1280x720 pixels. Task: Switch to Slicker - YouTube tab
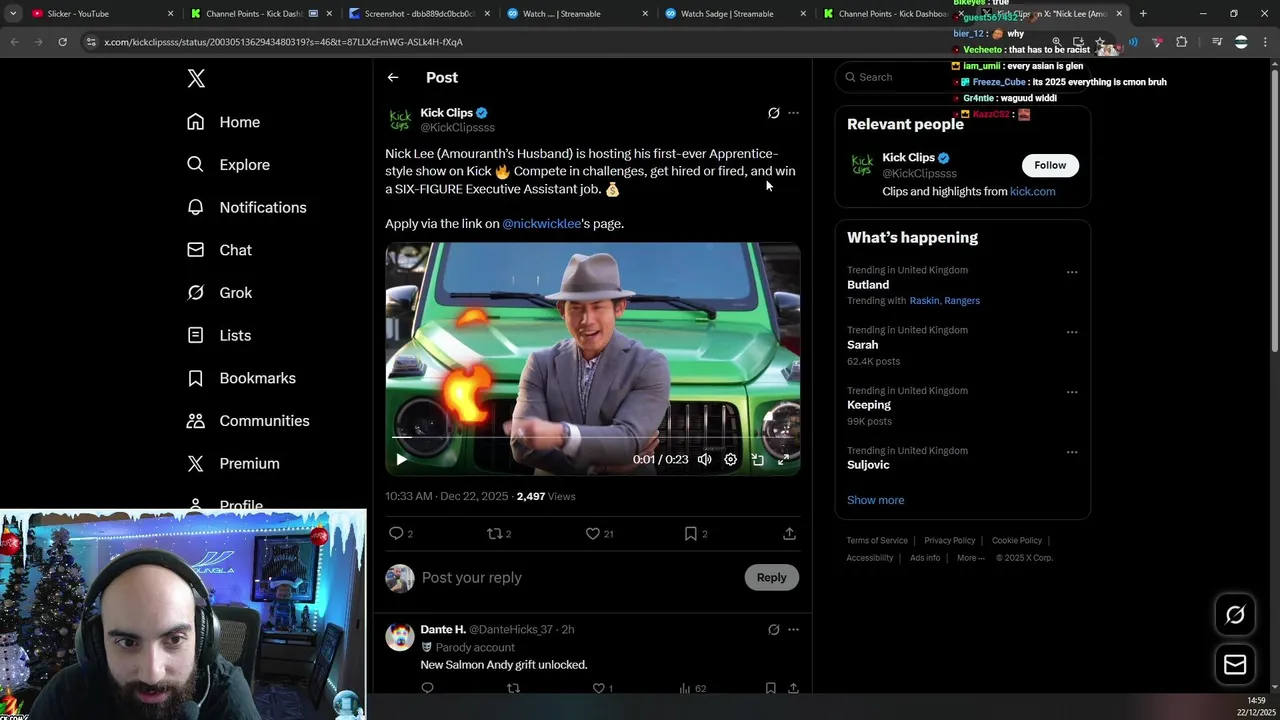pos(100,14)
